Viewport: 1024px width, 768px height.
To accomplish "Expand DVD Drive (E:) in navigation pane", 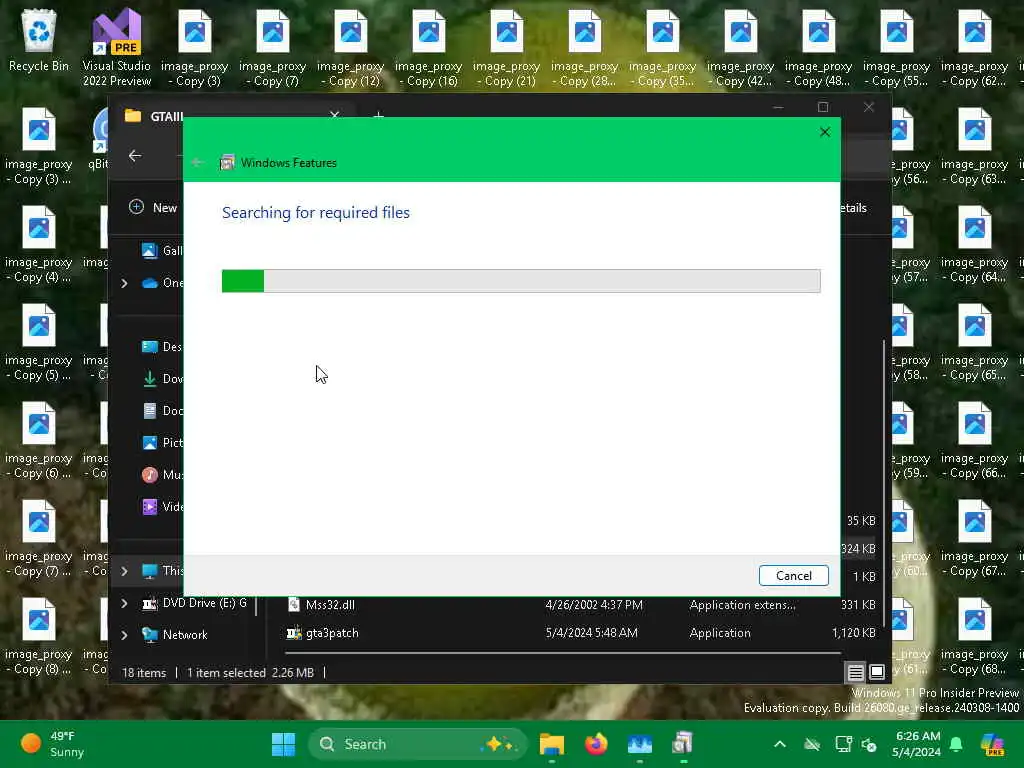I will [x=125, y=603].
